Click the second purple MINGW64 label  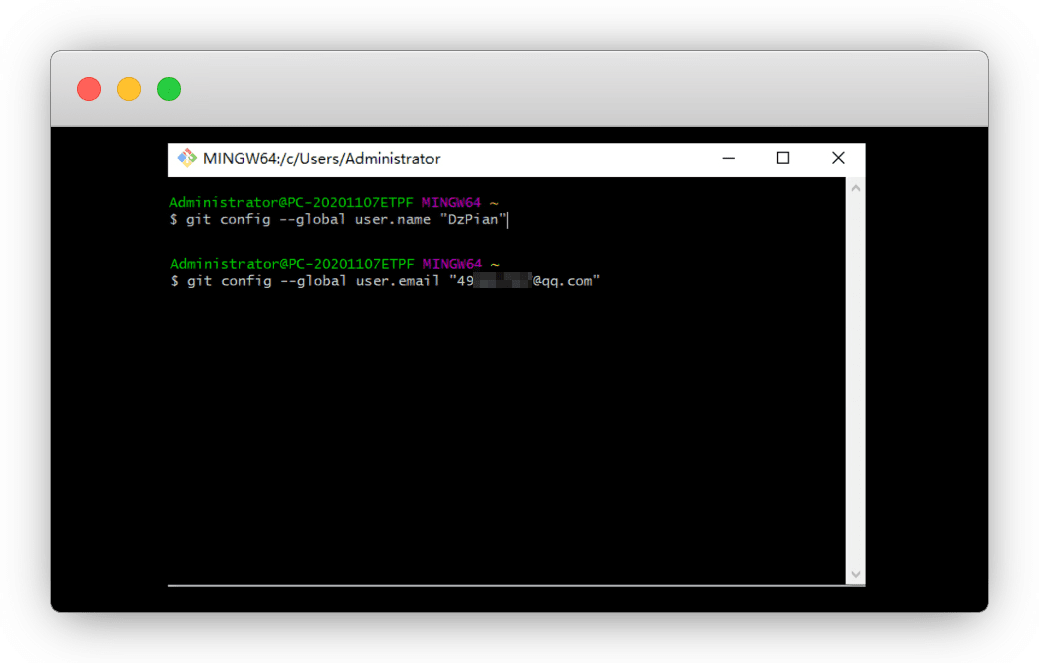tap(452, 264)
